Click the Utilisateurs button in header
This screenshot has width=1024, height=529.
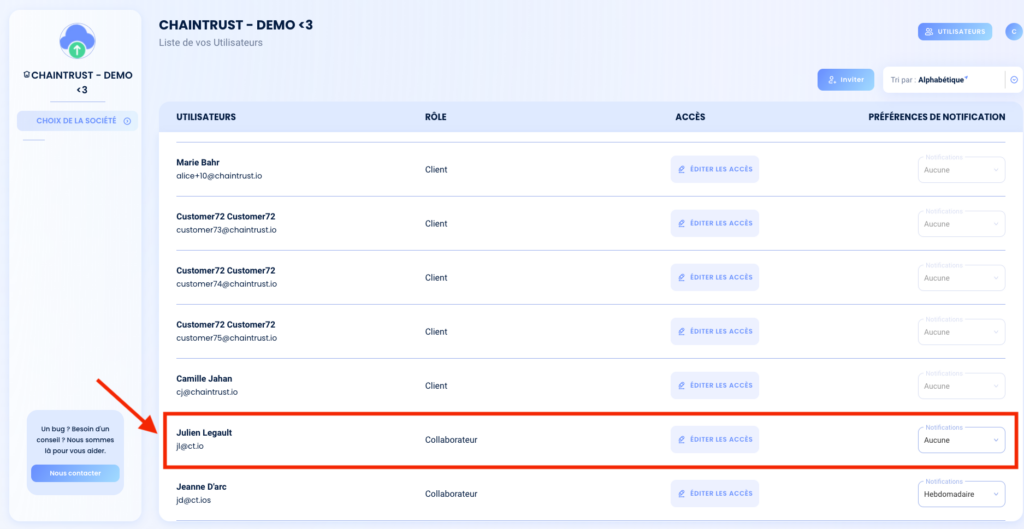(x=955, y=31)
